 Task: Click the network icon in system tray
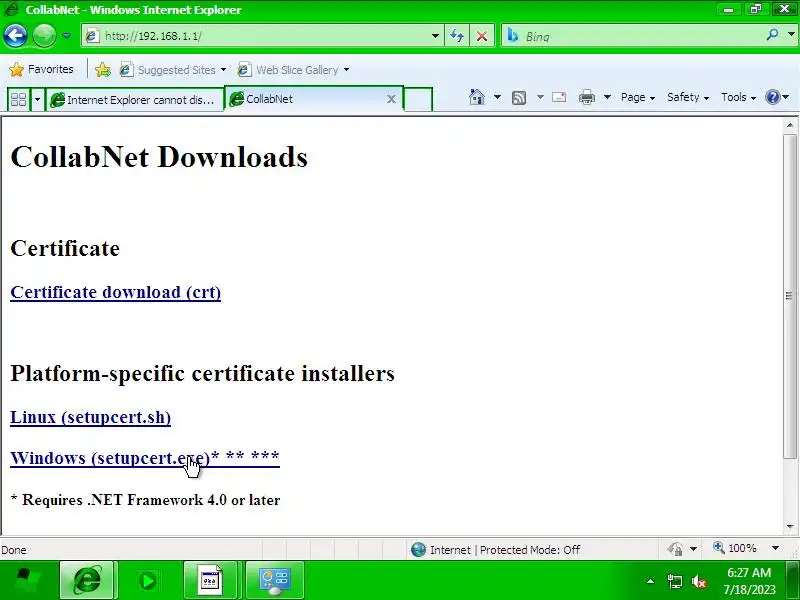(674, 581)
